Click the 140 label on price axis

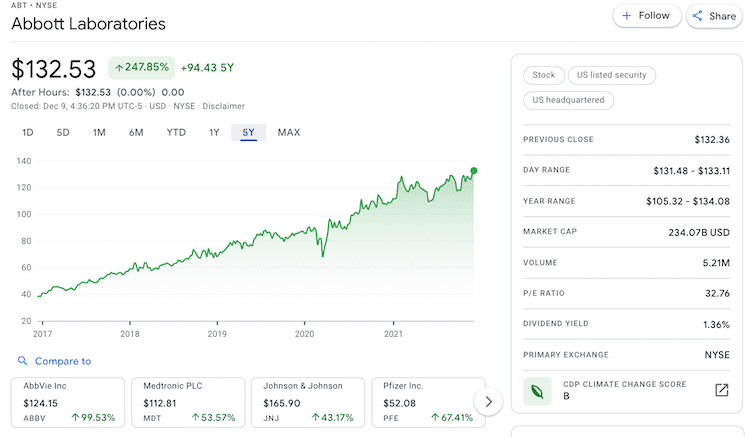[24, 161]
